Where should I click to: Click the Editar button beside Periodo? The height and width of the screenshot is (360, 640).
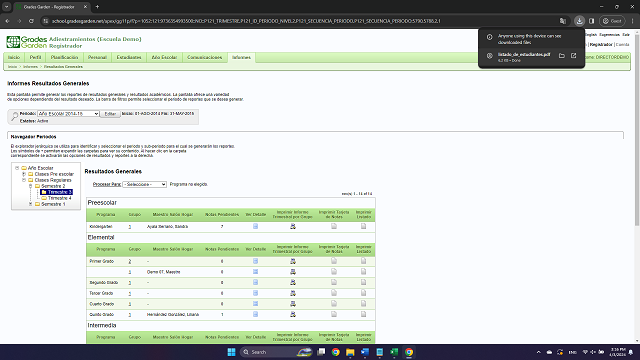coord(110,114)
